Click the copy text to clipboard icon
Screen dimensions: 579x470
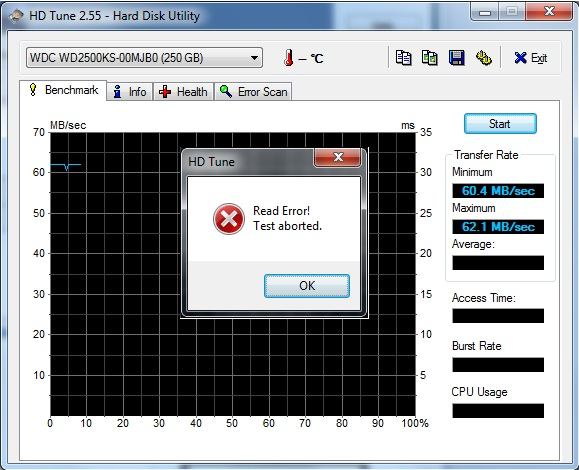click(403, 58)
